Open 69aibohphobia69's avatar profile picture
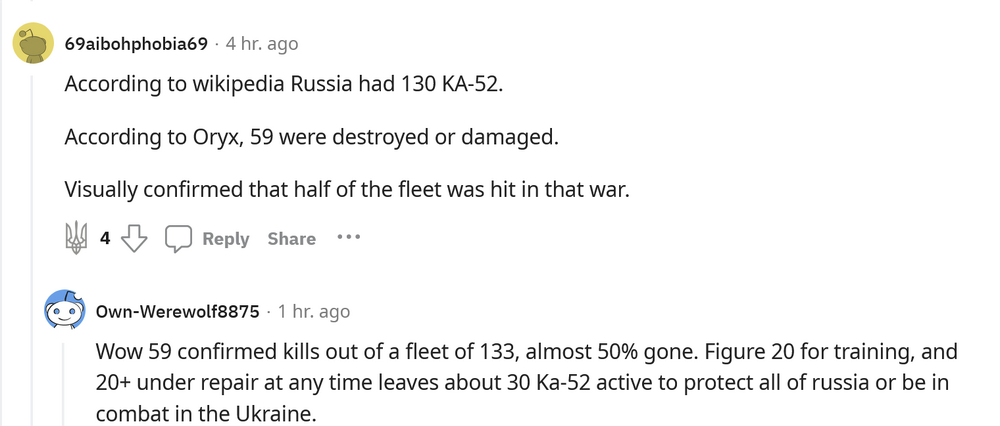This screenshot has width=1000, height=426. [x=33, y=44]
